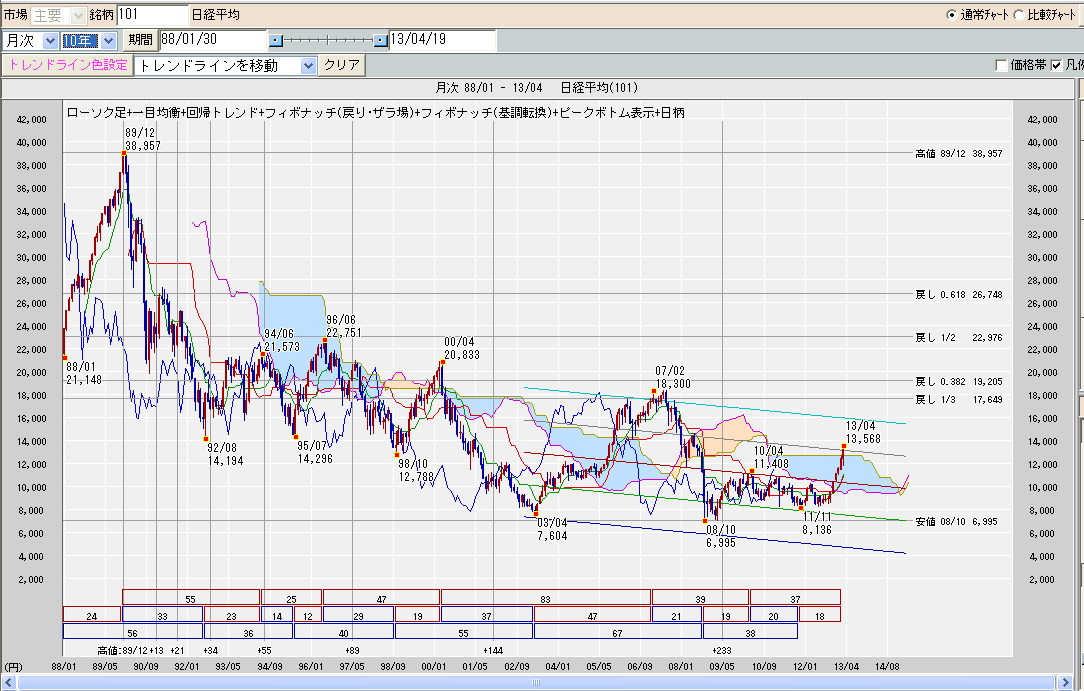Click the 10/04 11,408 peak label
Viewport: 1084px width, 691px height.
click(771, 457)
